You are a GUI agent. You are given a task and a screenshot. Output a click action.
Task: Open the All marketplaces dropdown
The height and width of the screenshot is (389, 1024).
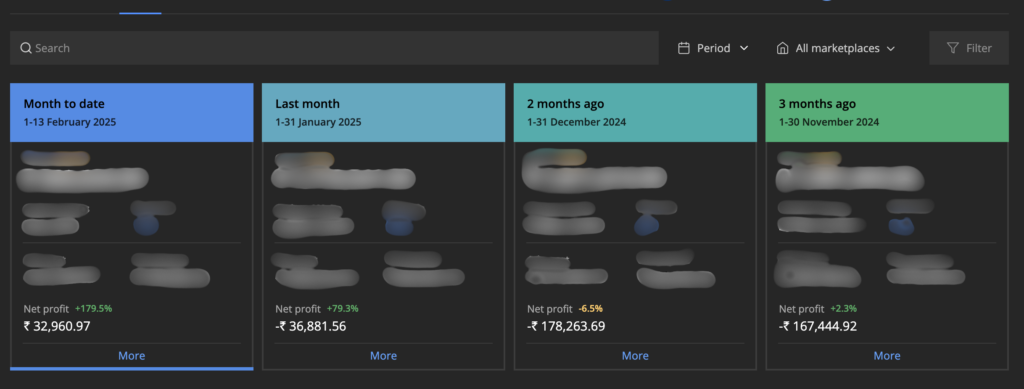click(835, 48)
